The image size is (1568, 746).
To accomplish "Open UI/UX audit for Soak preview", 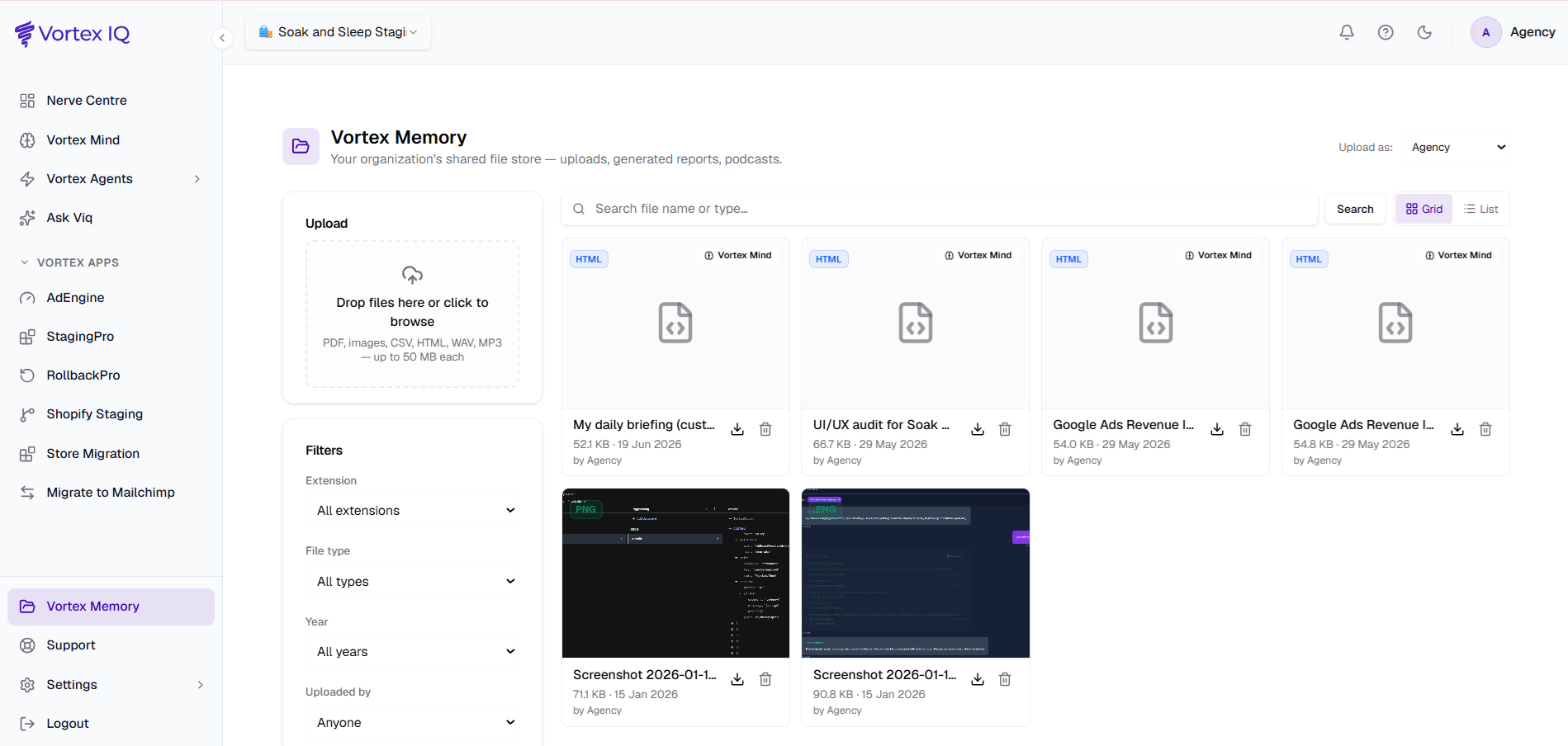I will [916, 323].
